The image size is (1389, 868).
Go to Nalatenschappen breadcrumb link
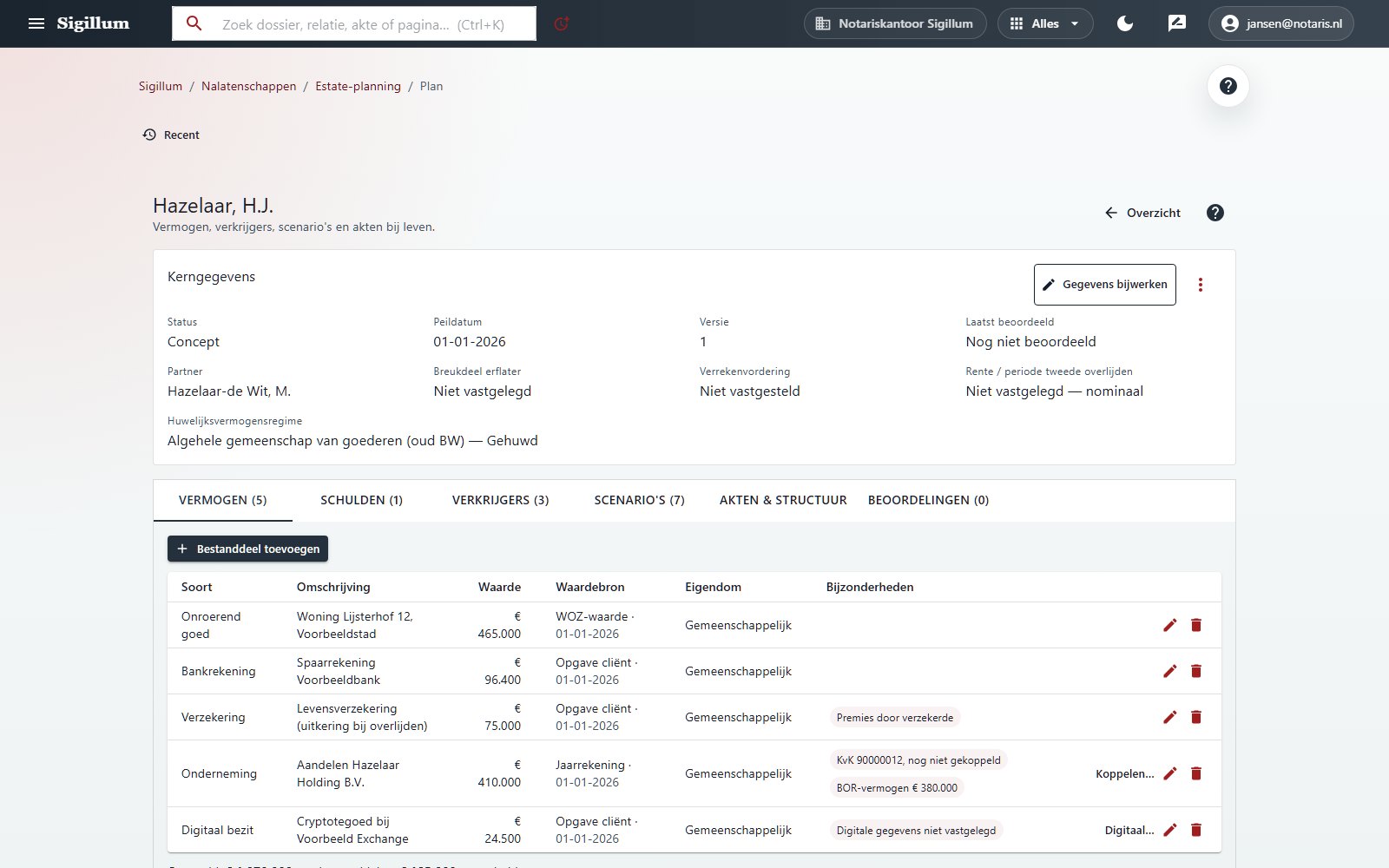[248, 86]
